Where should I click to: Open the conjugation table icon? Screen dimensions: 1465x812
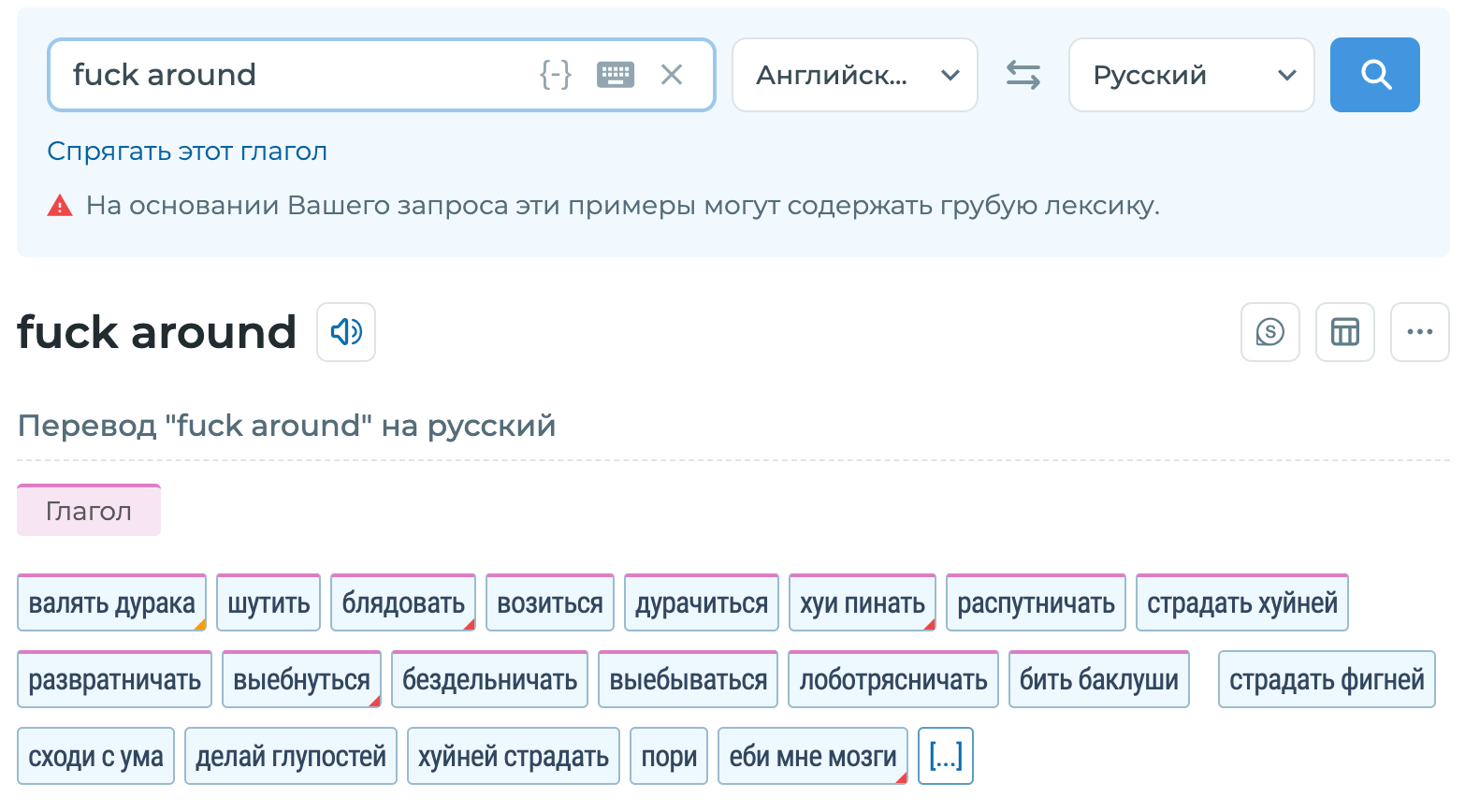click(x=1345, y=332)
